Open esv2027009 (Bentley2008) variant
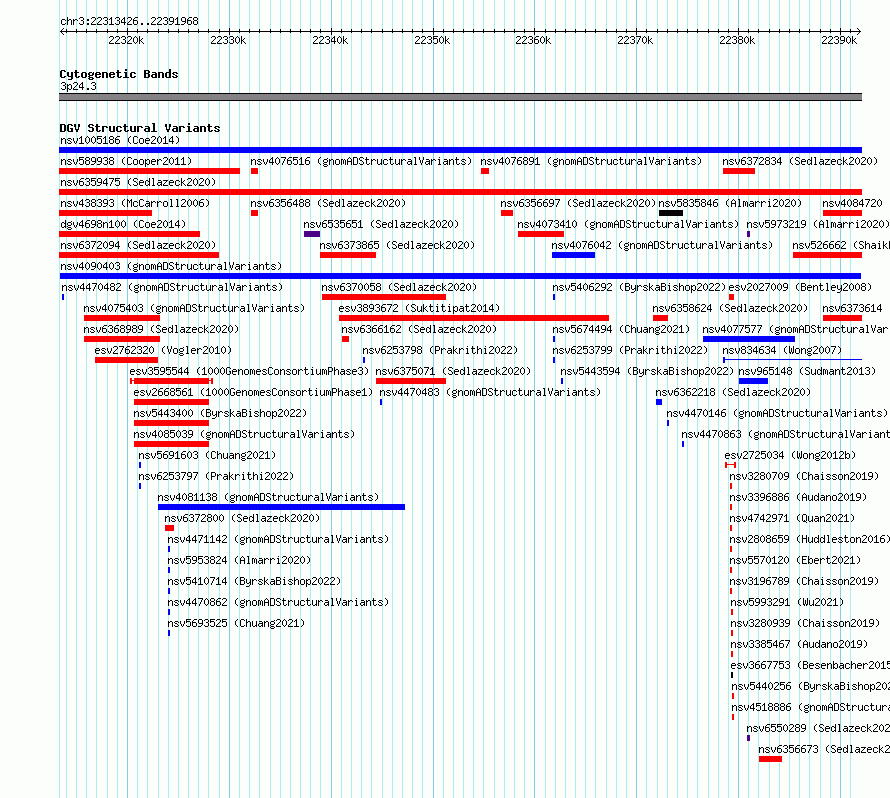 800,287
